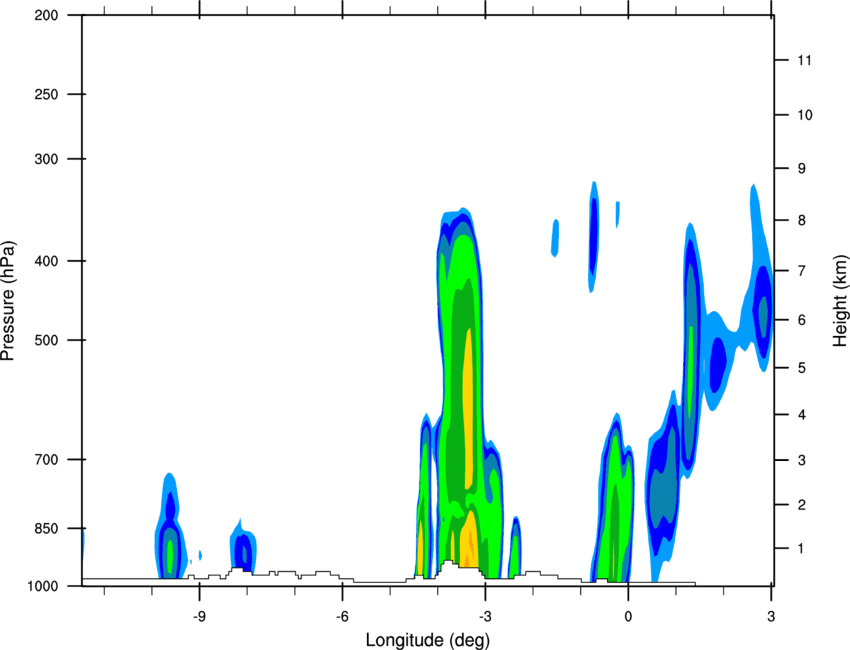The image size is (850, 650).
Task: Click the 250 pressure tick label
Action: point(46,94)
